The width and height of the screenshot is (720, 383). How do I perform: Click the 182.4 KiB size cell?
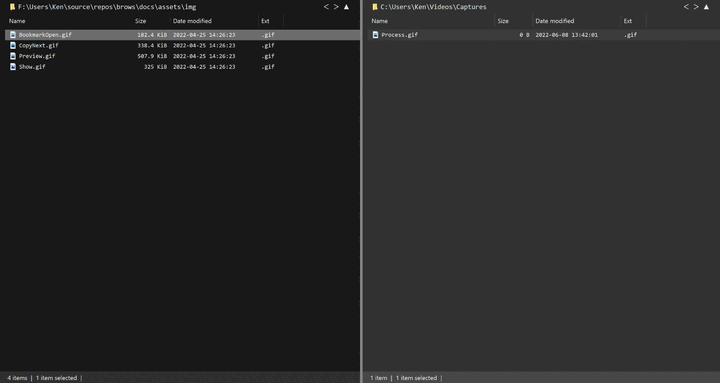[x=152, y=35]
